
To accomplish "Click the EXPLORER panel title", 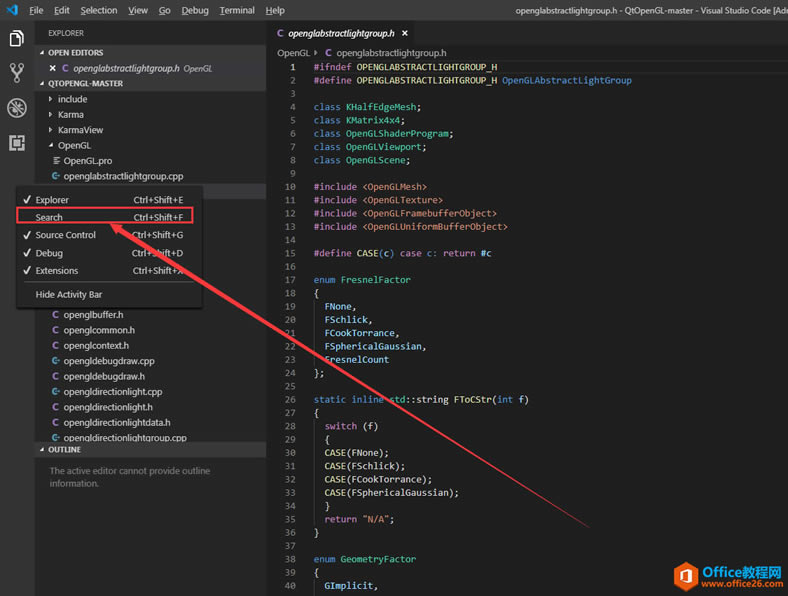I will [x=66, y=33].
